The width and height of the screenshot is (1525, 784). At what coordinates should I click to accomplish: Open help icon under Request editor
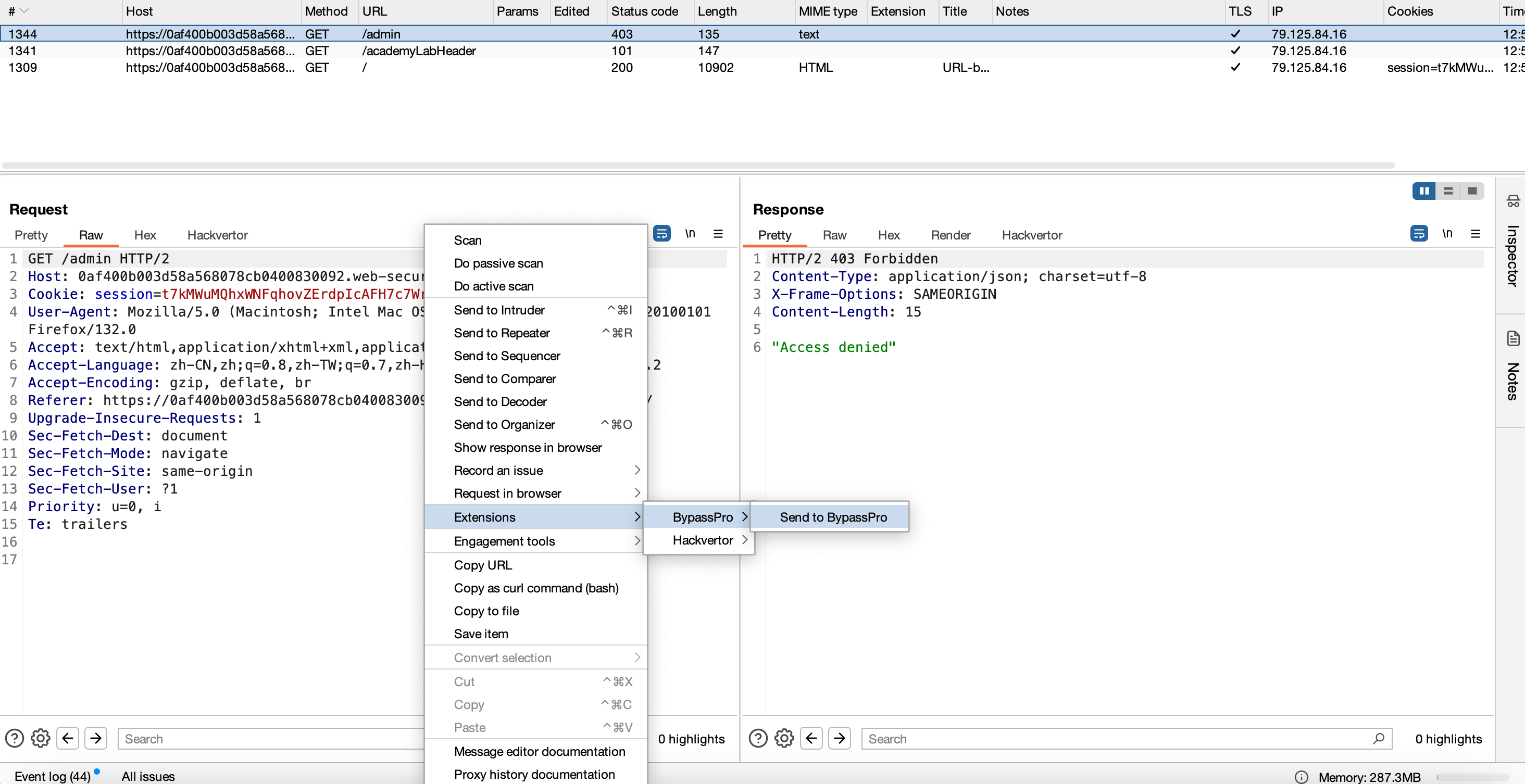14,738
